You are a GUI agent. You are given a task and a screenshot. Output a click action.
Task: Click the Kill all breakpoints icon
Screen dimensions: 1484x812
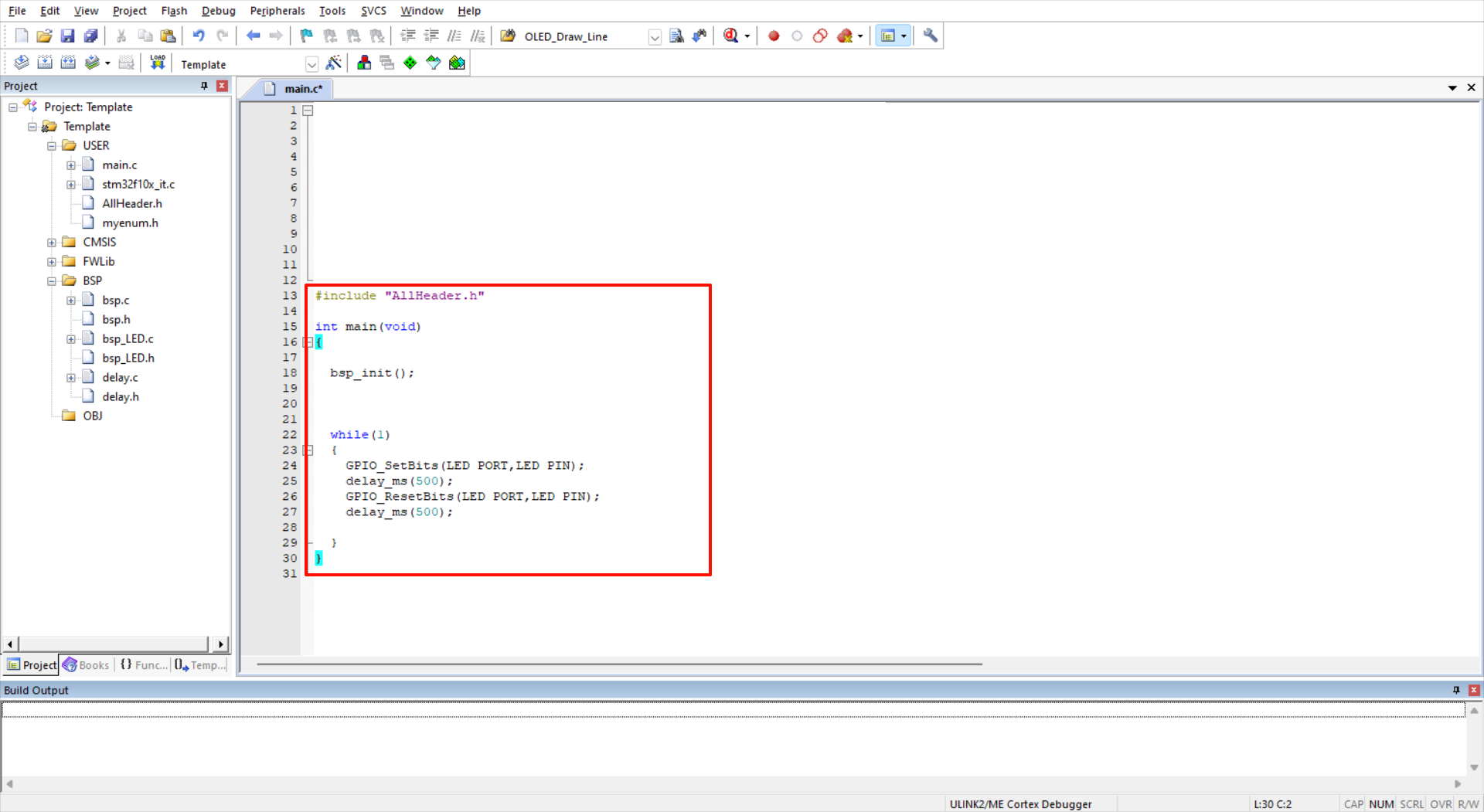pyautogui.click(x=843, y=36)
